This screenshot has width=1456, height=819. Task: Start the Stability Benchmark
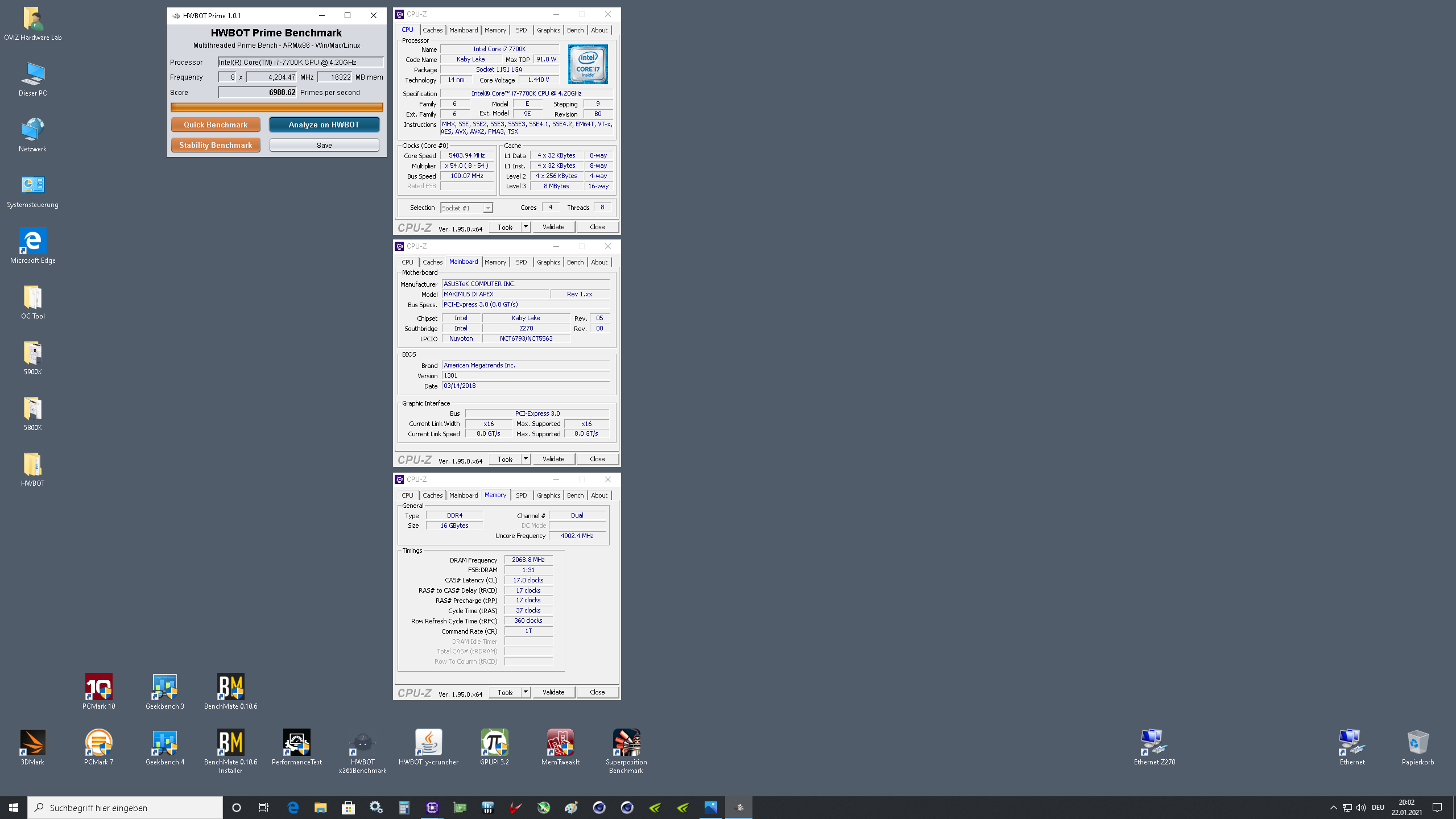point(216,145)
